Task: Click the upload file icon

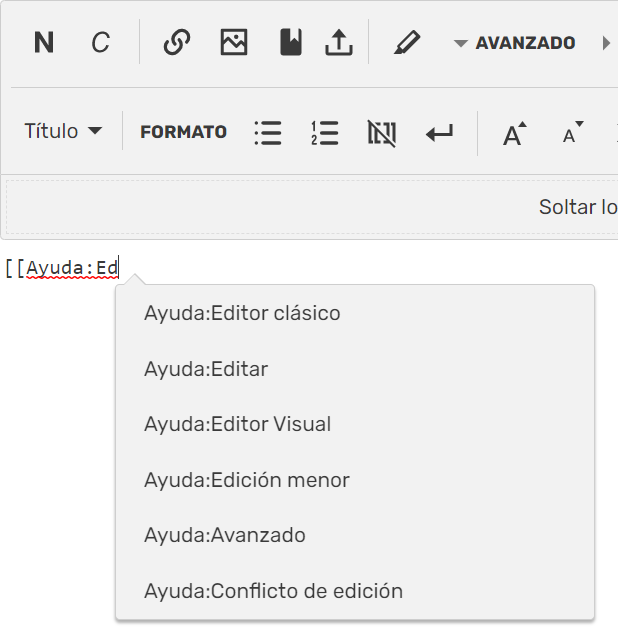Action: [339, 43]
